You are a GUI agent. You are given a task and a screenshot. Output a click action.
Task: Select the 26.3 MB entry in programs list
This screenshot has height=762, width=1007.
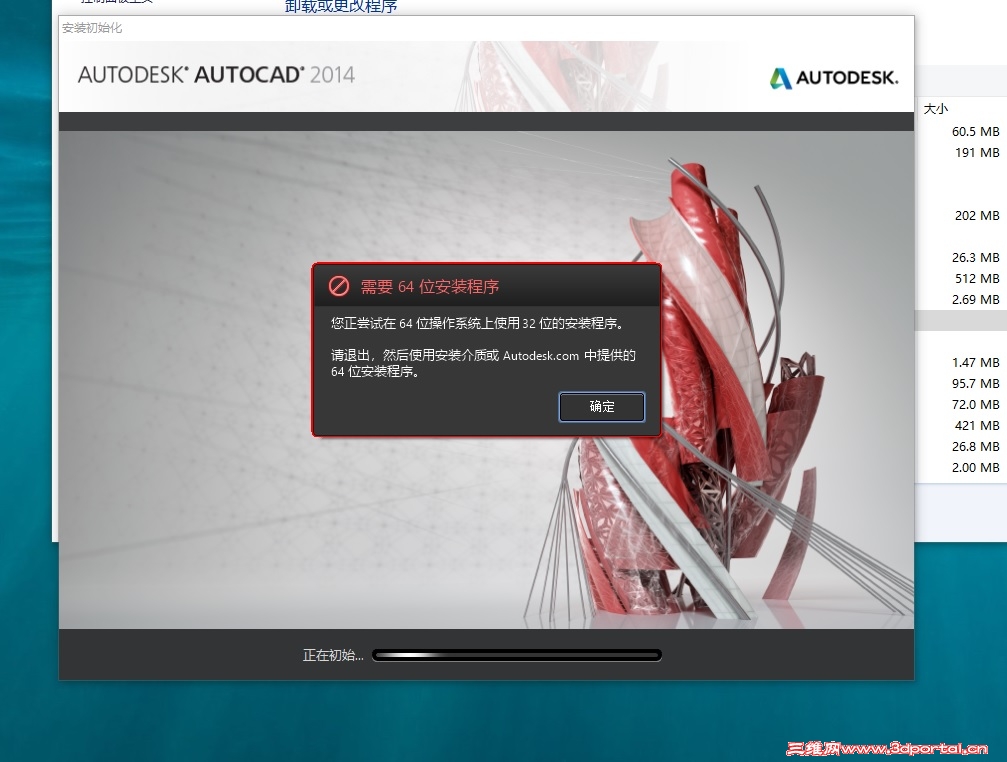(x=976, y=257)
